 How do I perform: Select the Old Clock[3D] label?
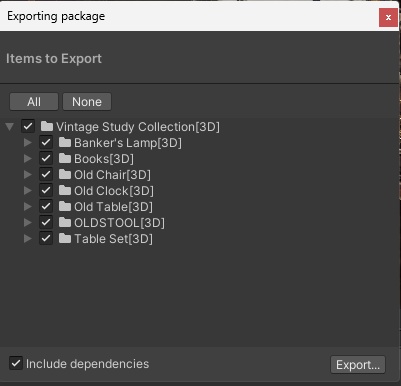coord(114,191)
